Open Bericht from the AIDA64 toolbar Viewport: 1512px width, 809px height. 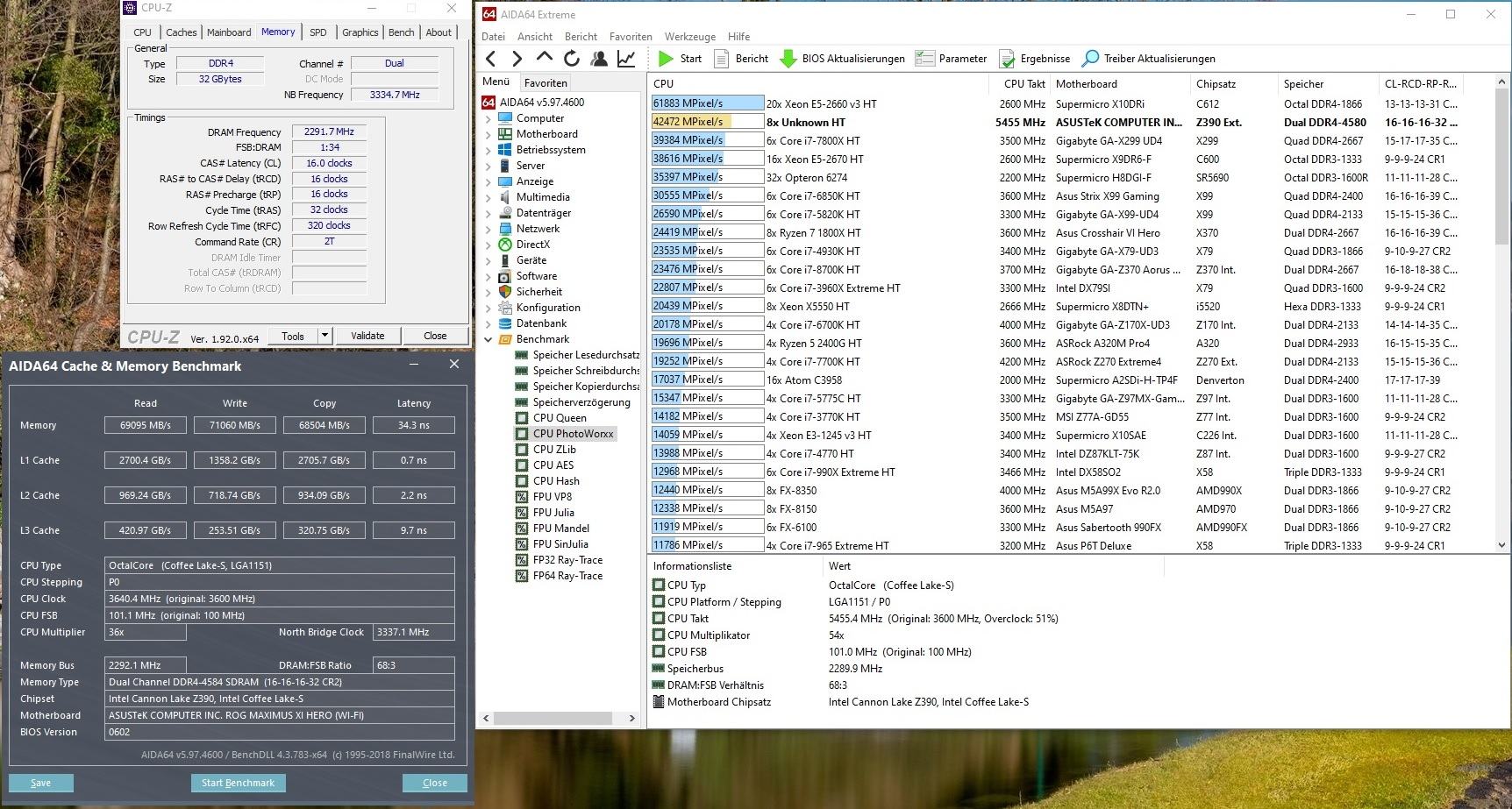(x=742, y=59)
